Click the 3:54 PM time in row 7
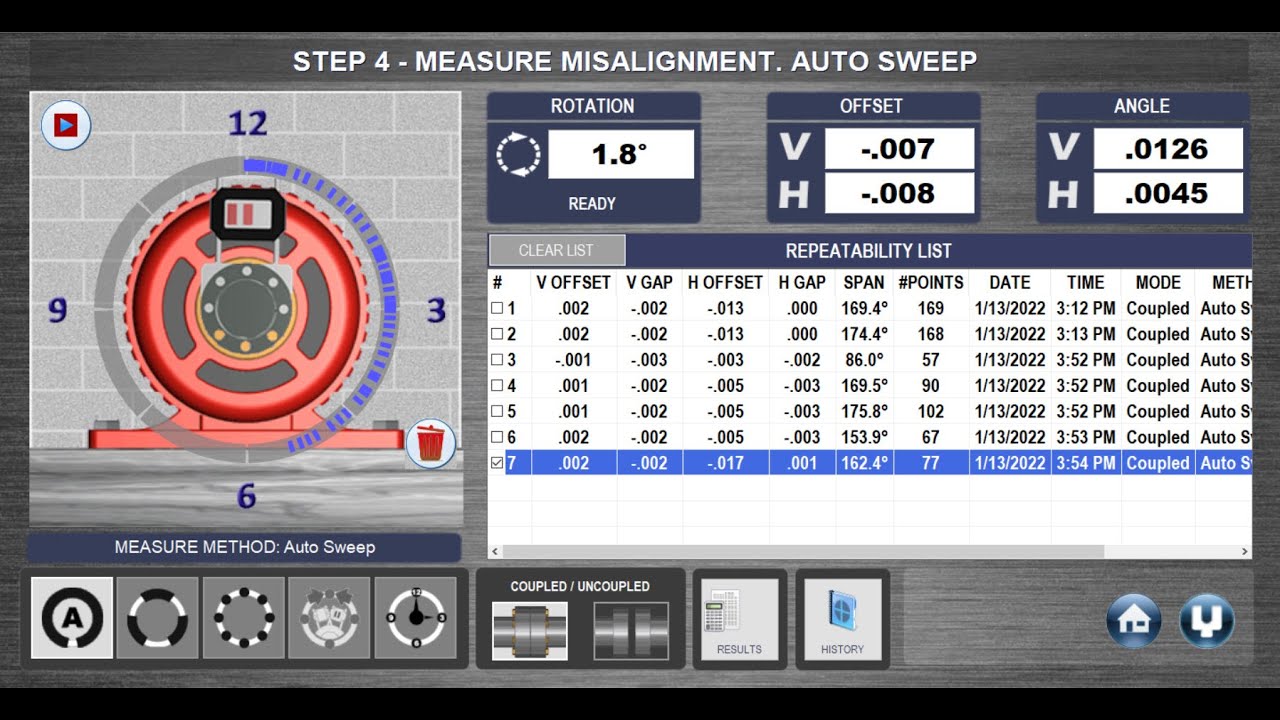Screen dimensions: 1280x720 [1086, 463]
